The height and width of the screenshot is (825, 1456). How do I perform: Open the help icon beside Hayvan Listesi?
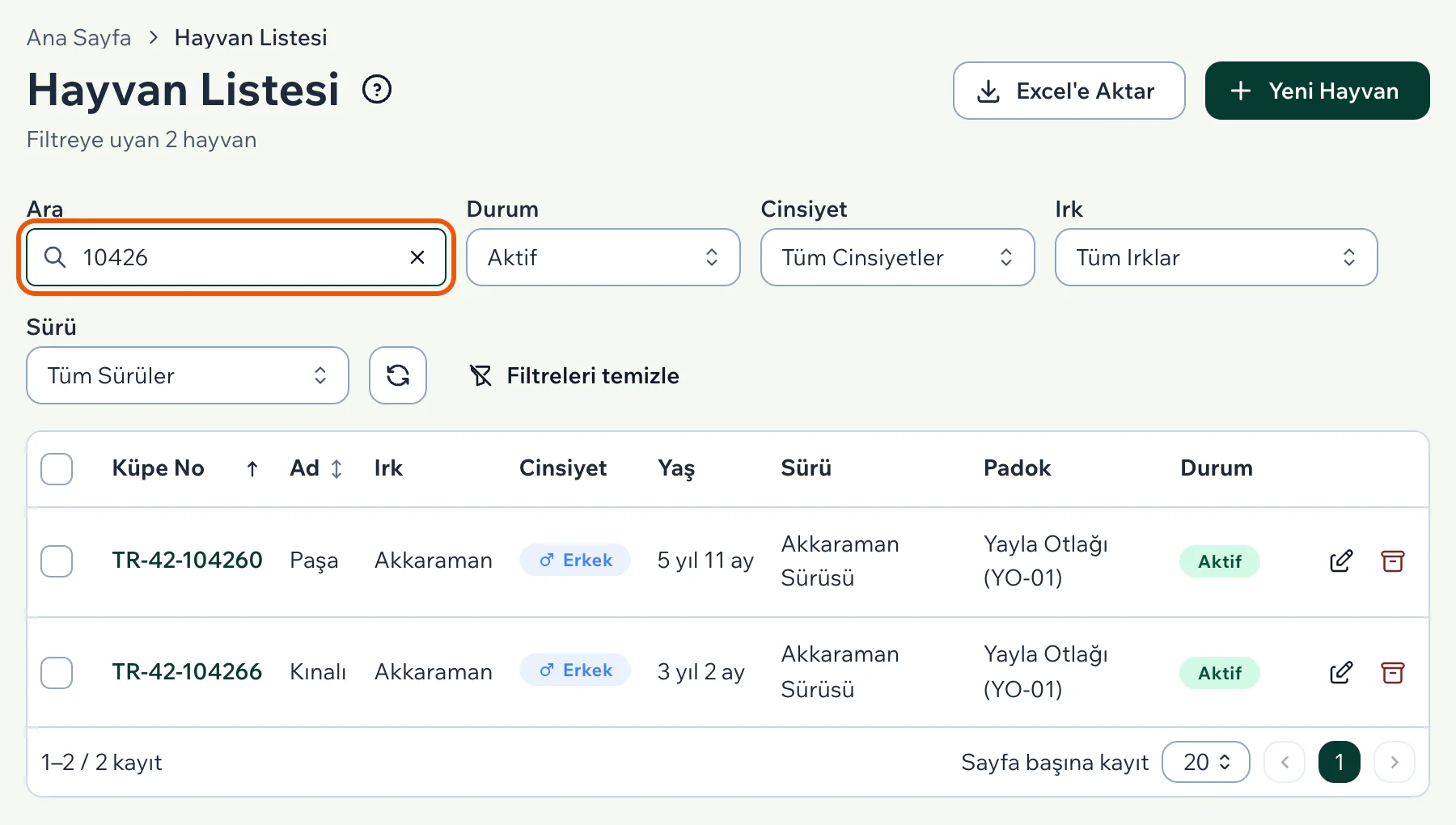[377, 90]
